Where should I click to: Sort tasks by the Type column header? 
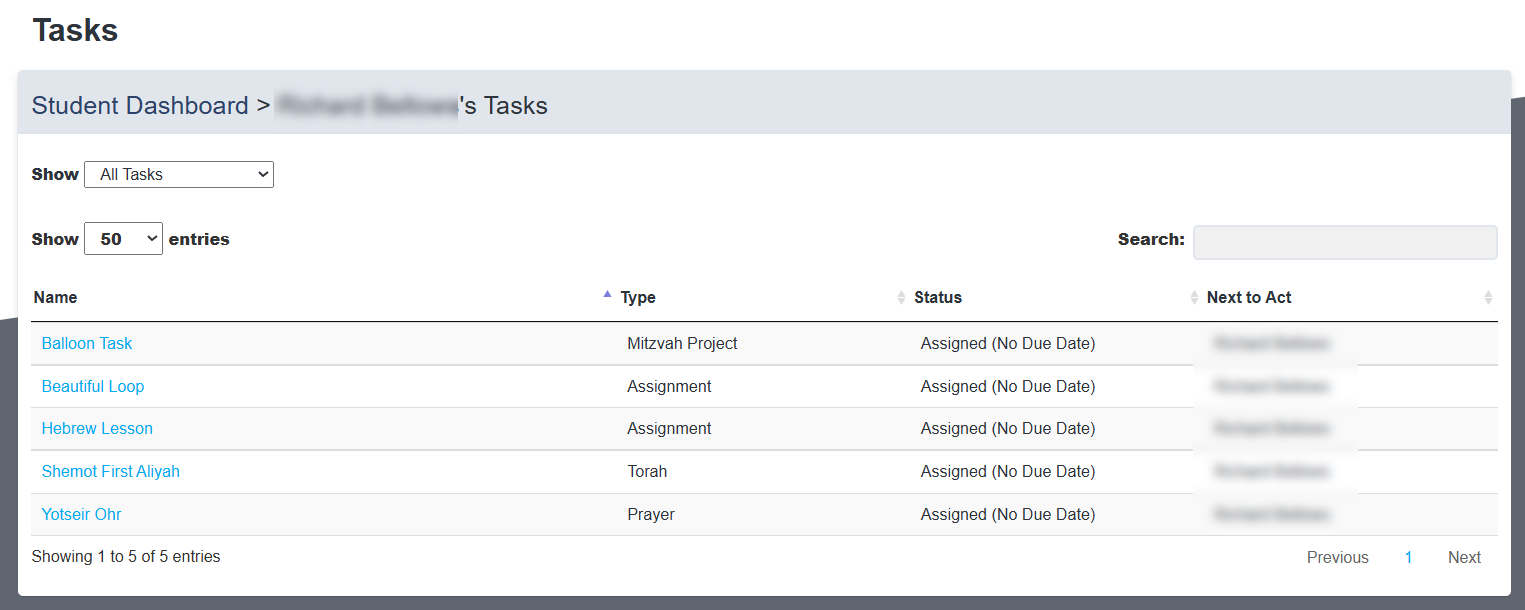coord(637,297)
